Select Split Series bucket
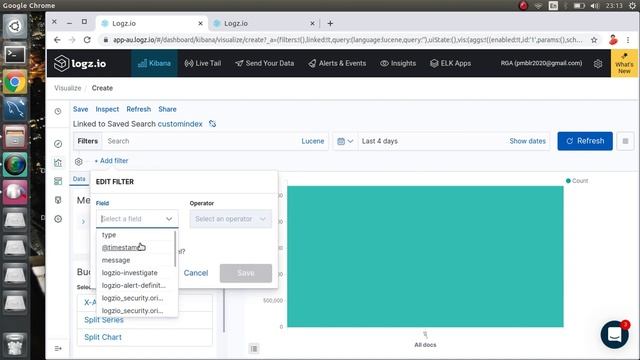 (104, 320)
